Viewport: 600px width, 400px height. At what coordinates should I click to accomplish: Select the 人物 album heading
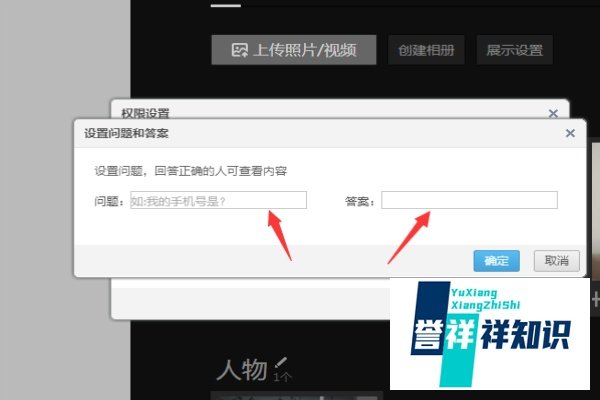point(241,370)
